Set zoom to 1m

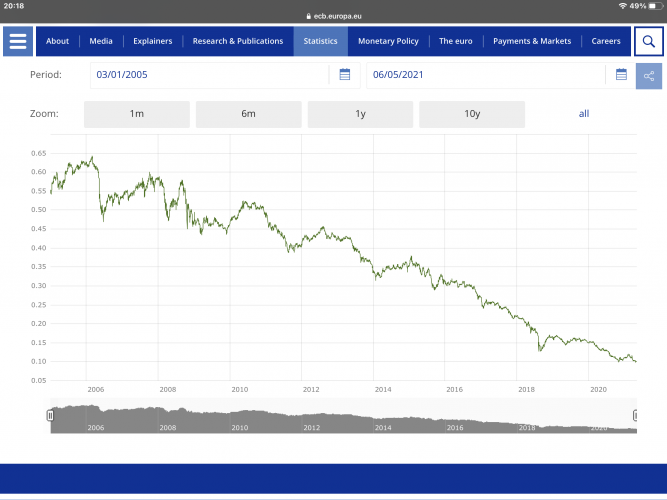(x=137, y=114)
